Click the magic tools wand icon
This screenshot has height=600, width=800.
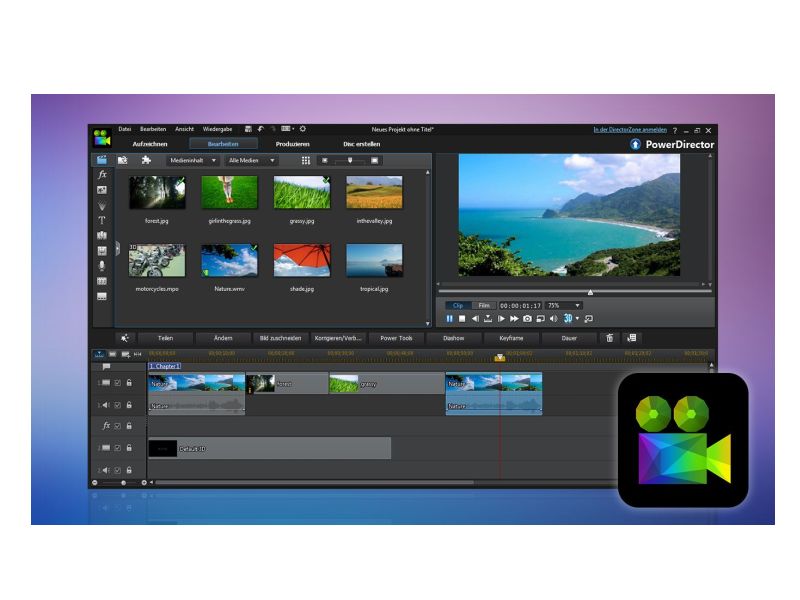pos(124,338)
